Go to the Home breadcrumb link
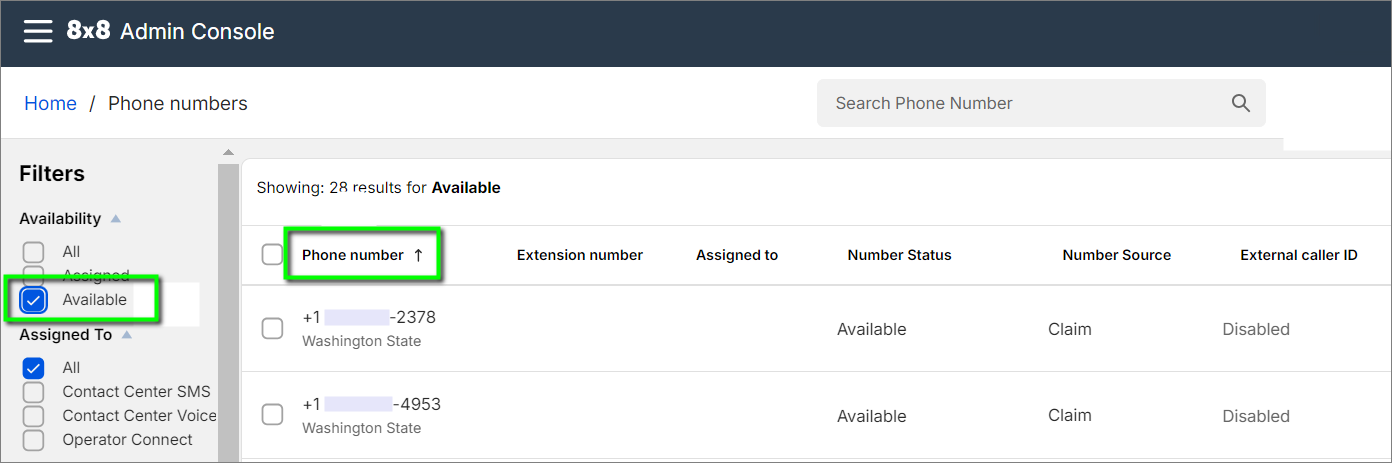This screenshot has width=1392, height=463. coord(50,104)
